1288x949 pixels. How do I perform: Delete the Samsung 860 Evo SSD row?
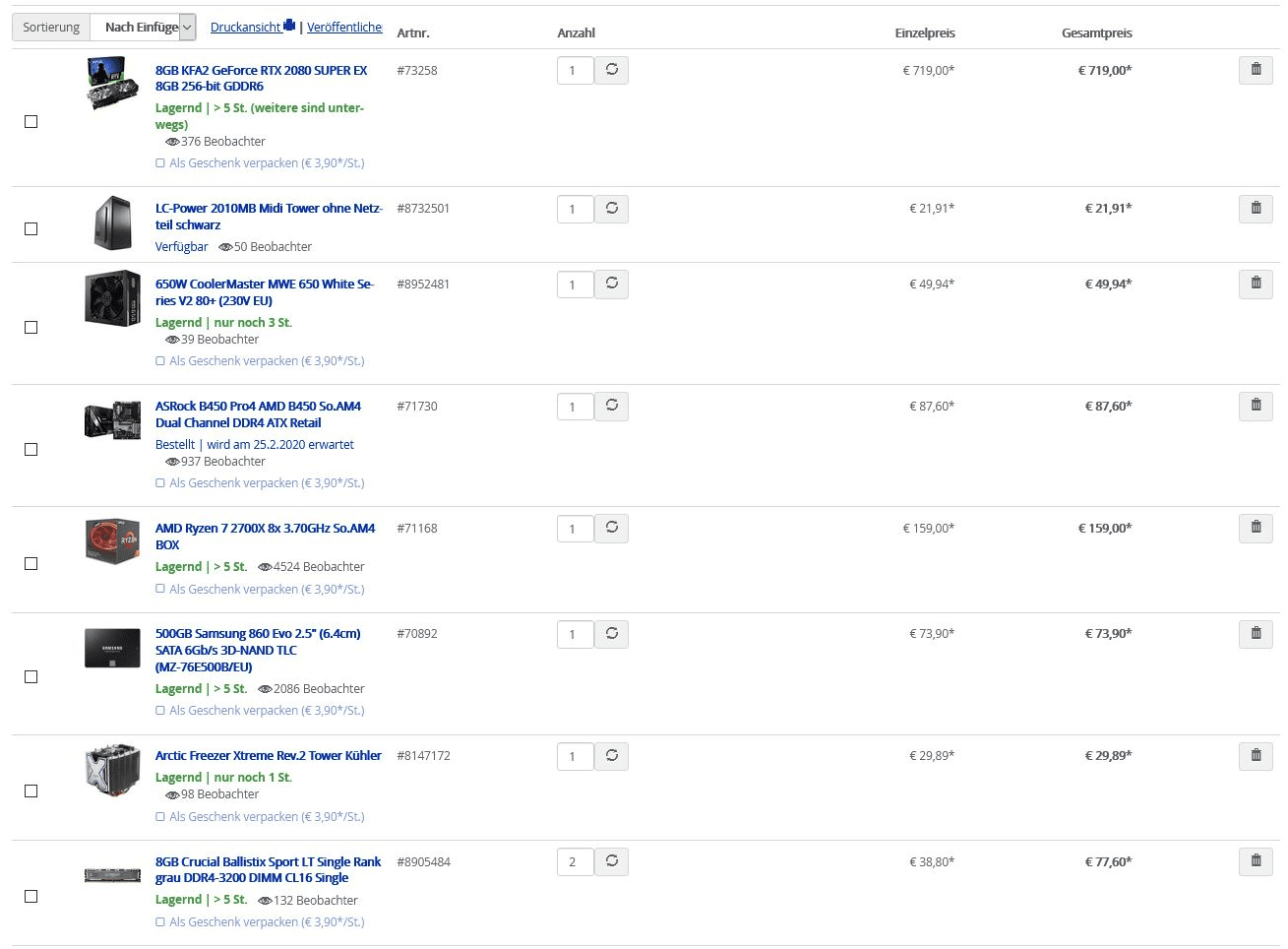1256,634
